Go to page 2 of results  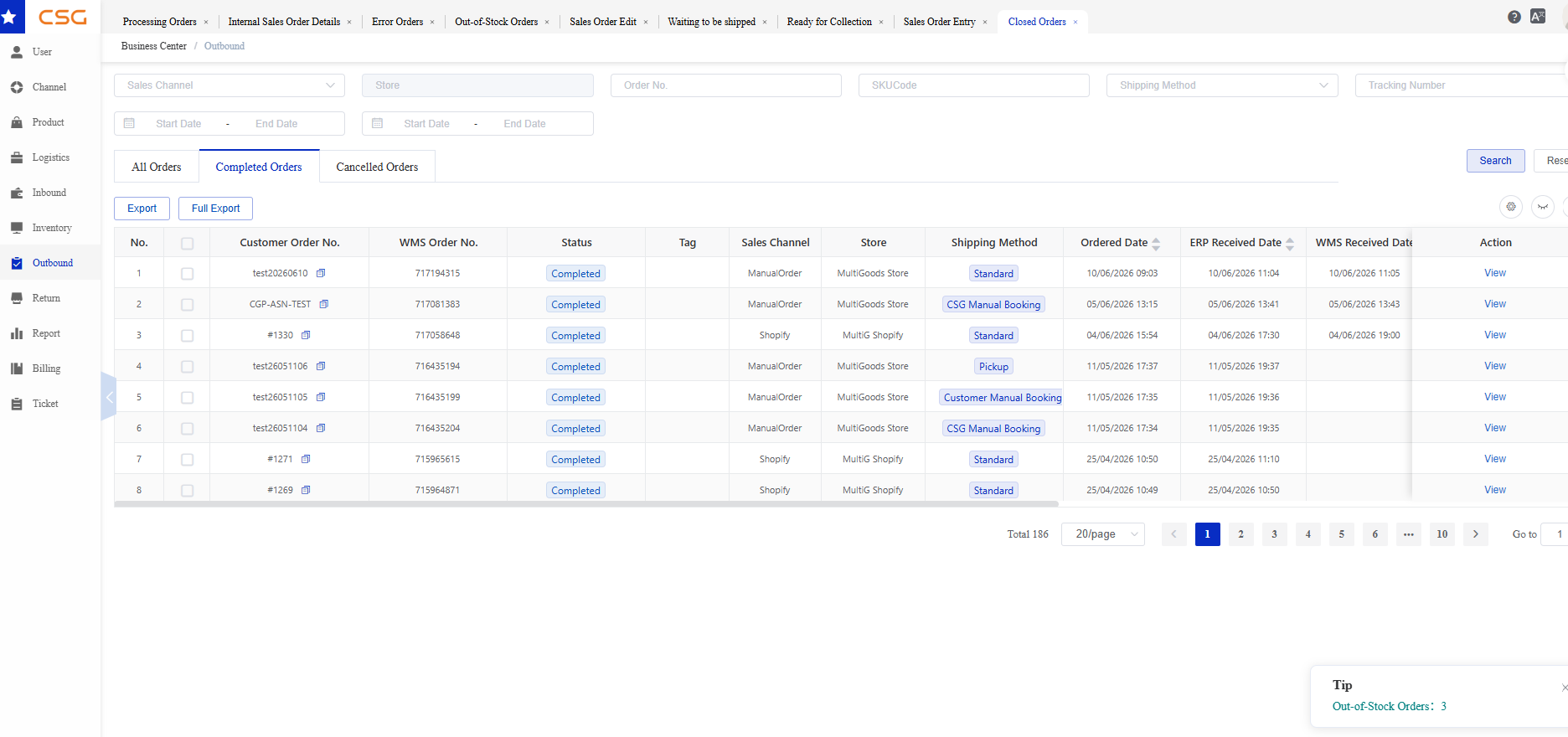pos(1240,534)
